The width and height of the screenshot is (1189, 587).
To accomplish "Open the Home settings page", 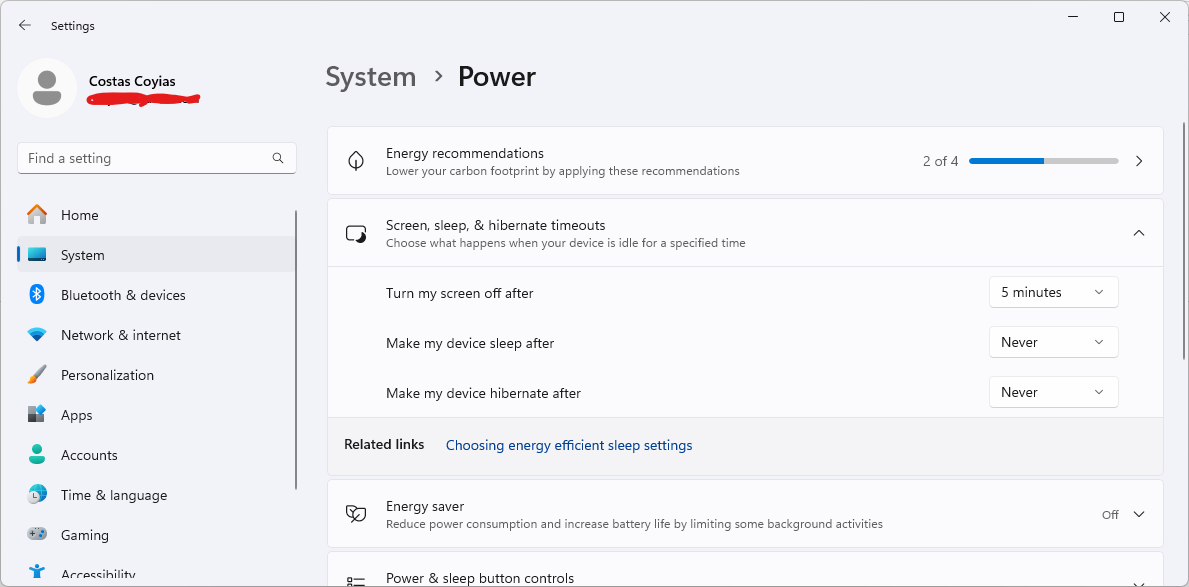I will pyautogui.click(x=80, y=215).
